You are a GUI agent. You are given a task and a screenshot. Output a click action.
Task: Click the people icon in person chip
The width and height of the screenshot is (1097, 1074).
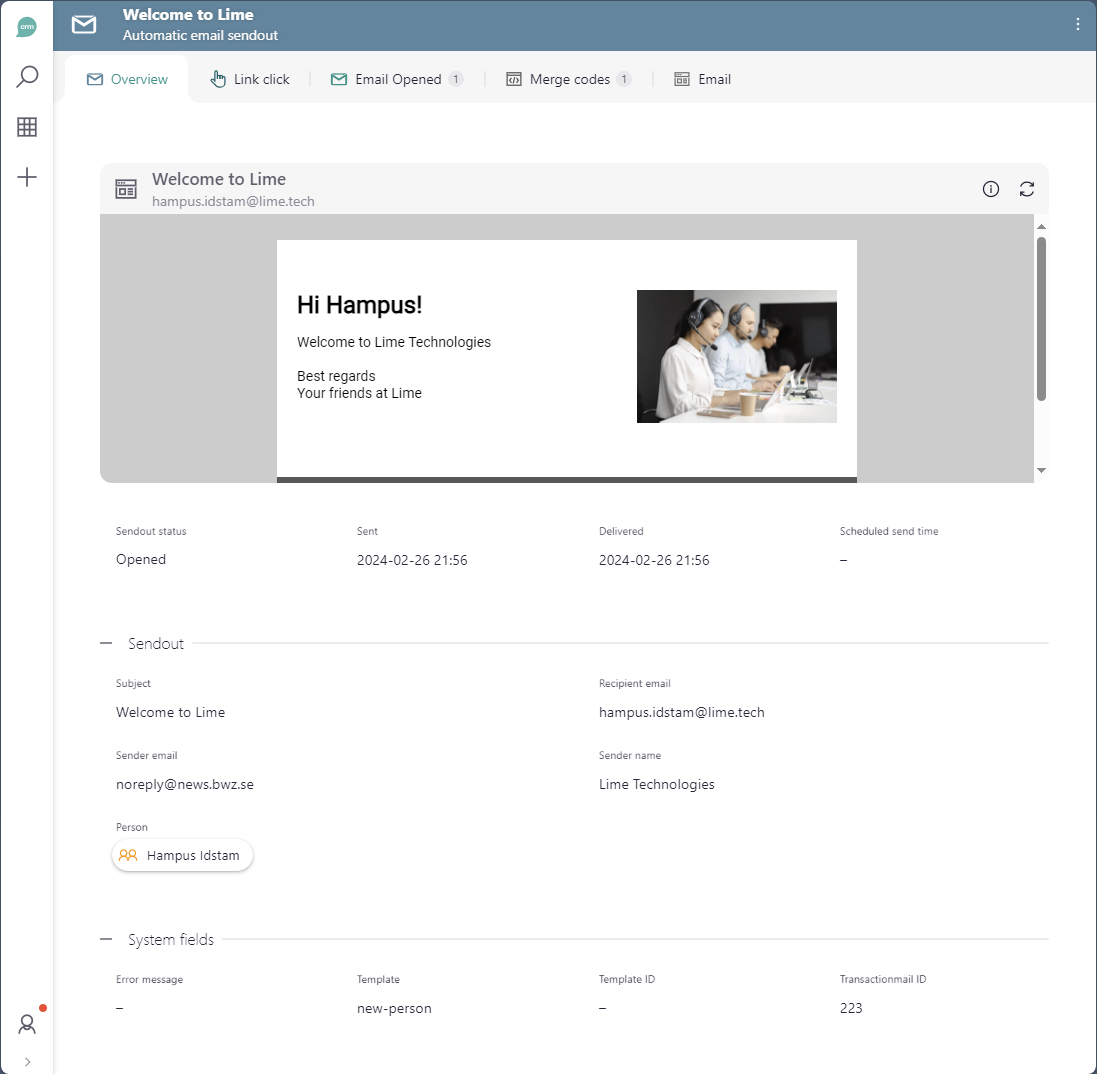click(x=128, y=855)
